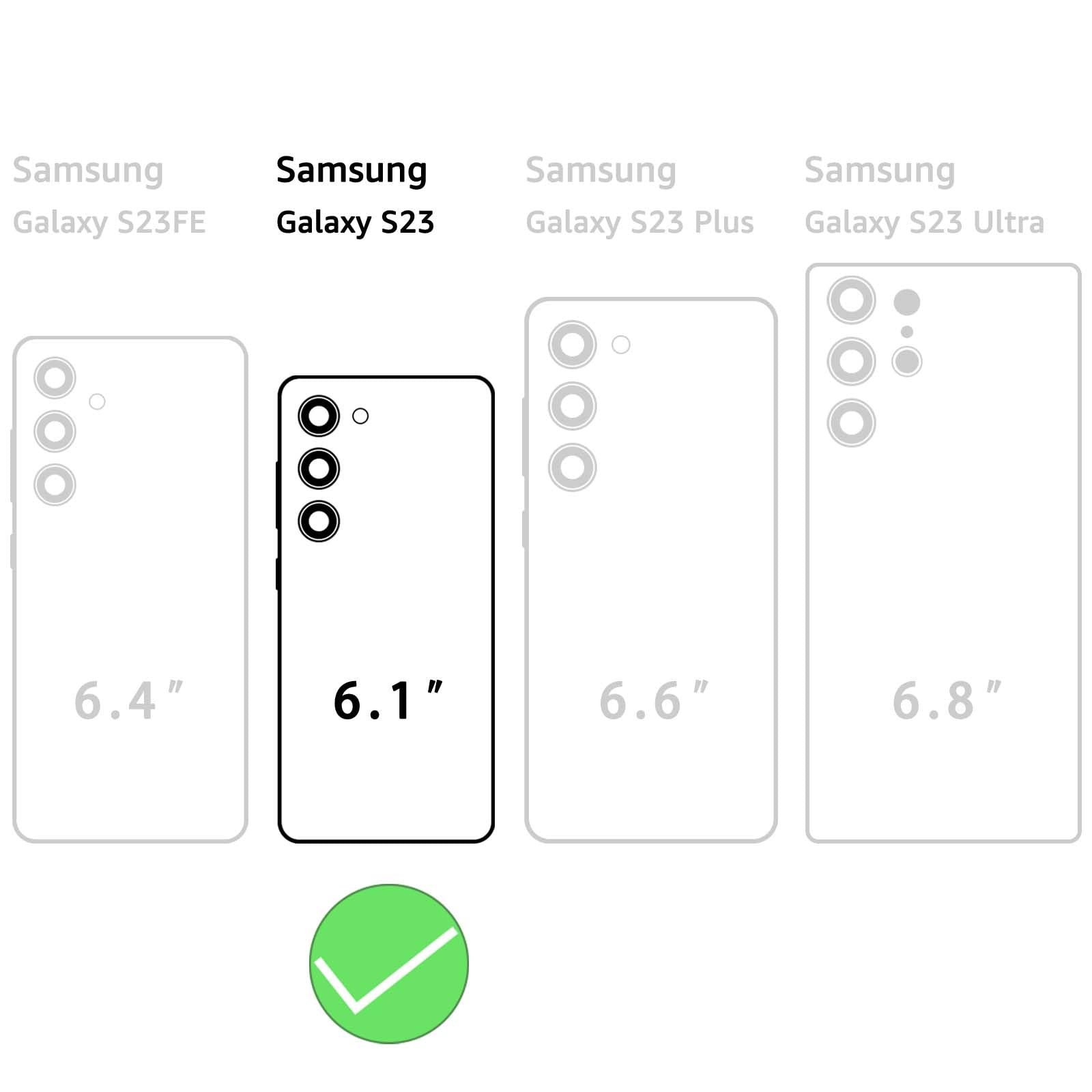The image size is (1092, 1092).
Task: Click the 6.4" size text
Action: point(128,700)
